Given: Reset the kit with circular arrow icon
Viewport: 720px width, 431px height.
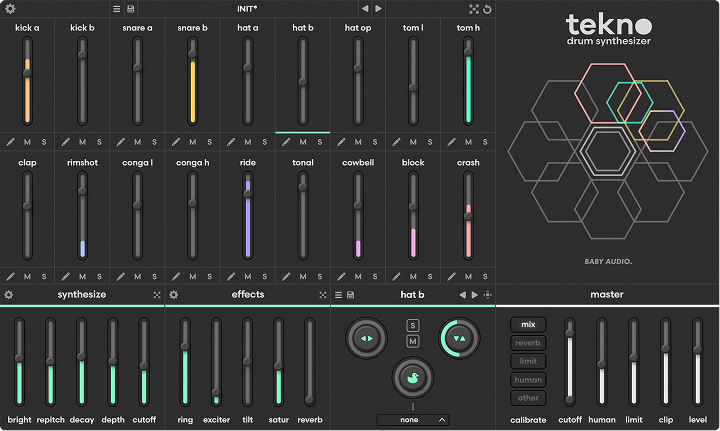Looking at the screenshot, I should coord(487,9).
